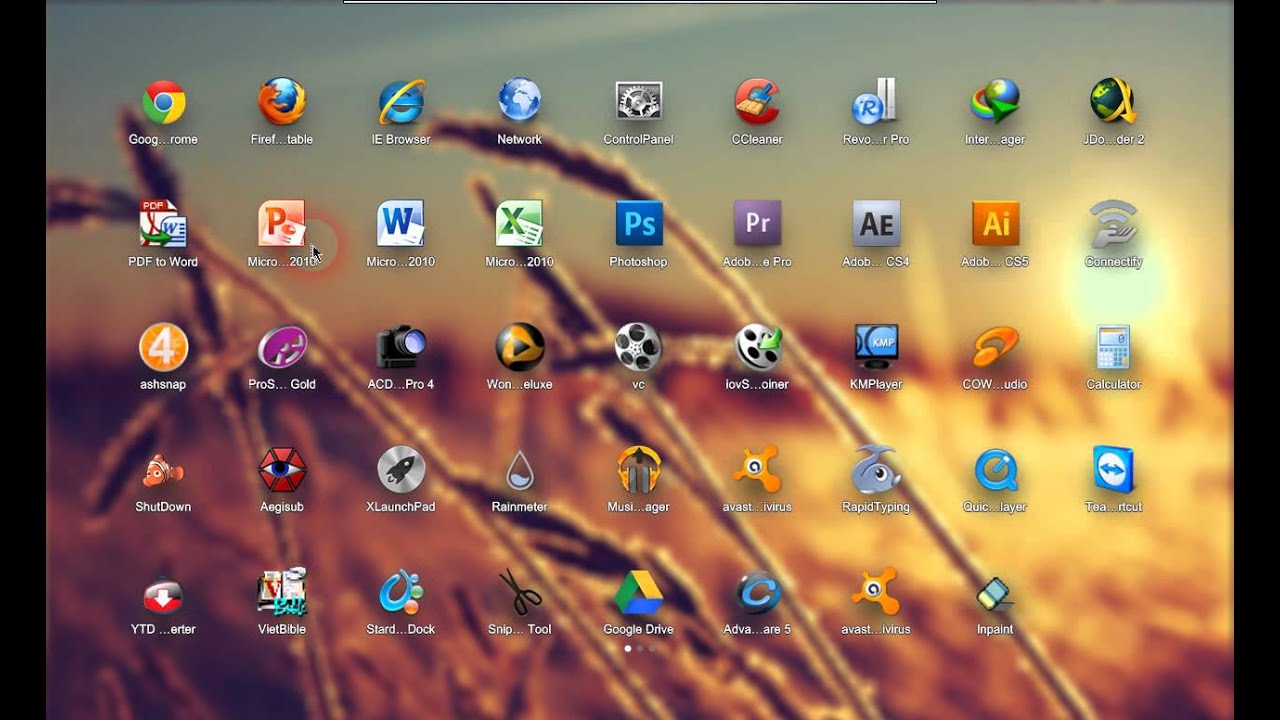Launch the PDF to Word converter

[163, 224]
